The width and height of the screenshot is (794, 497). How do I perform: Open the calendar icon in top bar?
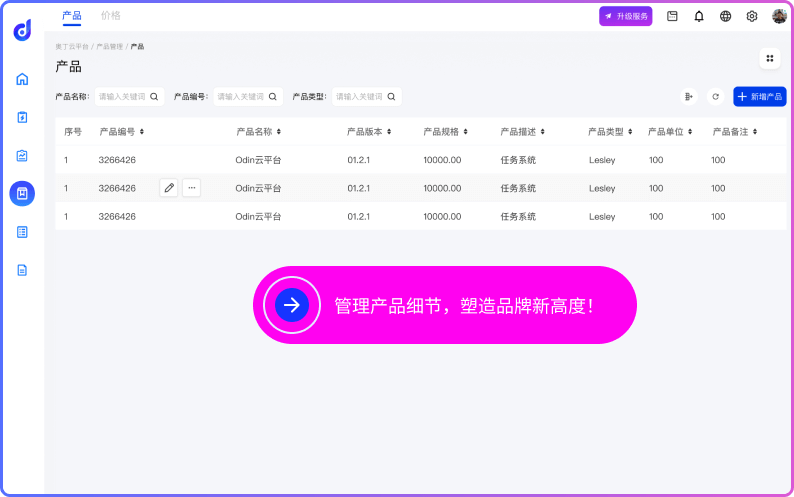coord(672,16)
